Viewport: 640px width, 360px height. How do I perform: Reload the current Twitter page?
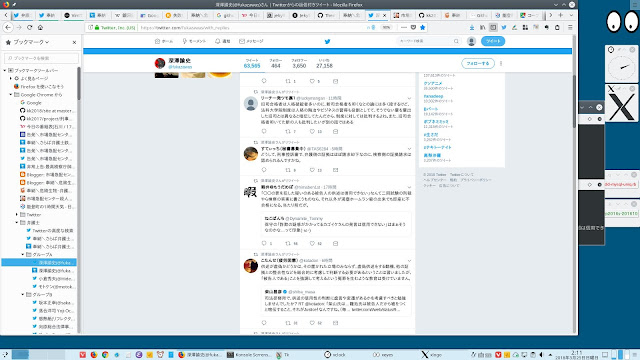pyautogui.click(x=29, y=27)
